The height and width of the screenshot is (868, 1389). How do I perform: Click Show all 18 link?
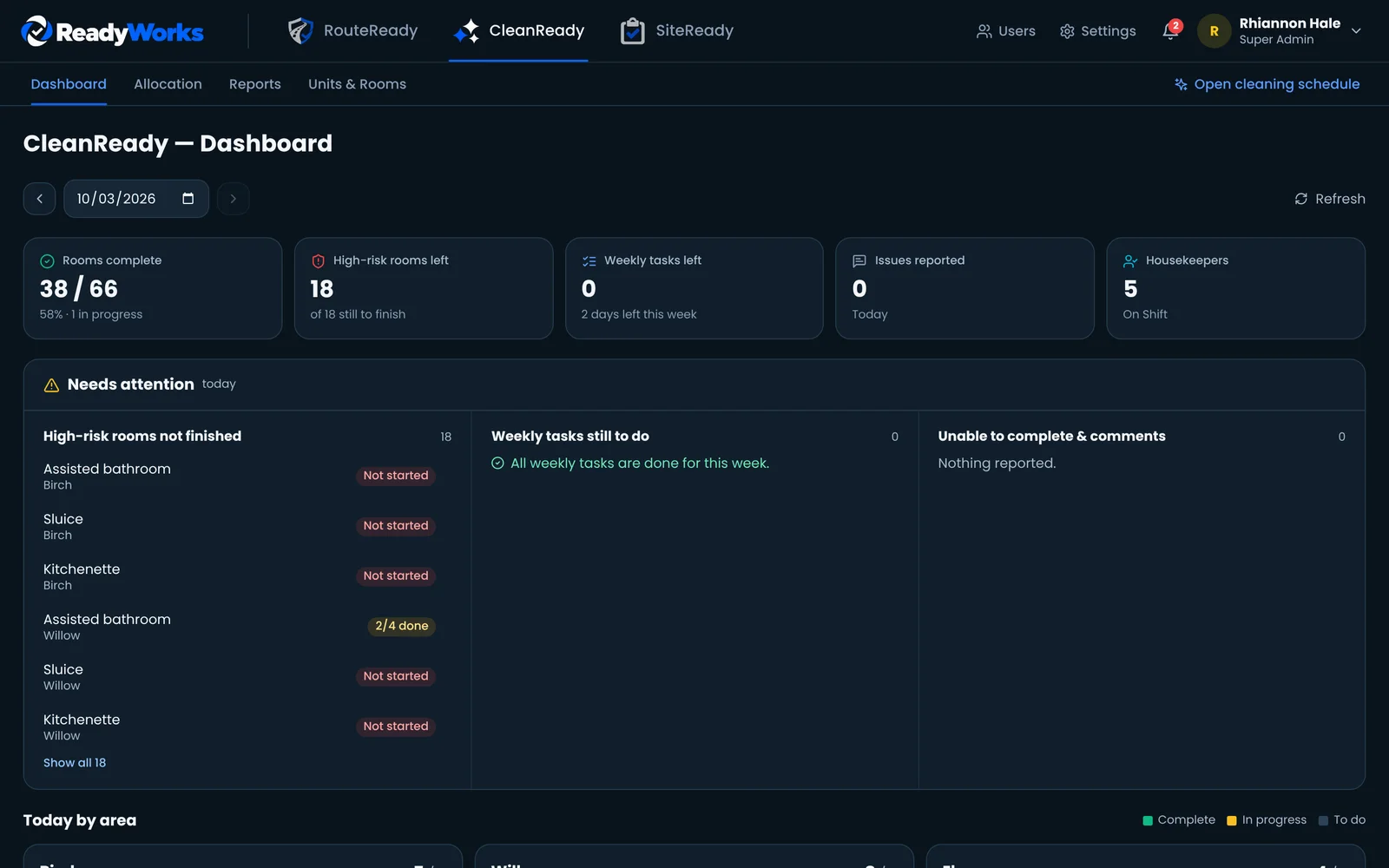[75, 763]
